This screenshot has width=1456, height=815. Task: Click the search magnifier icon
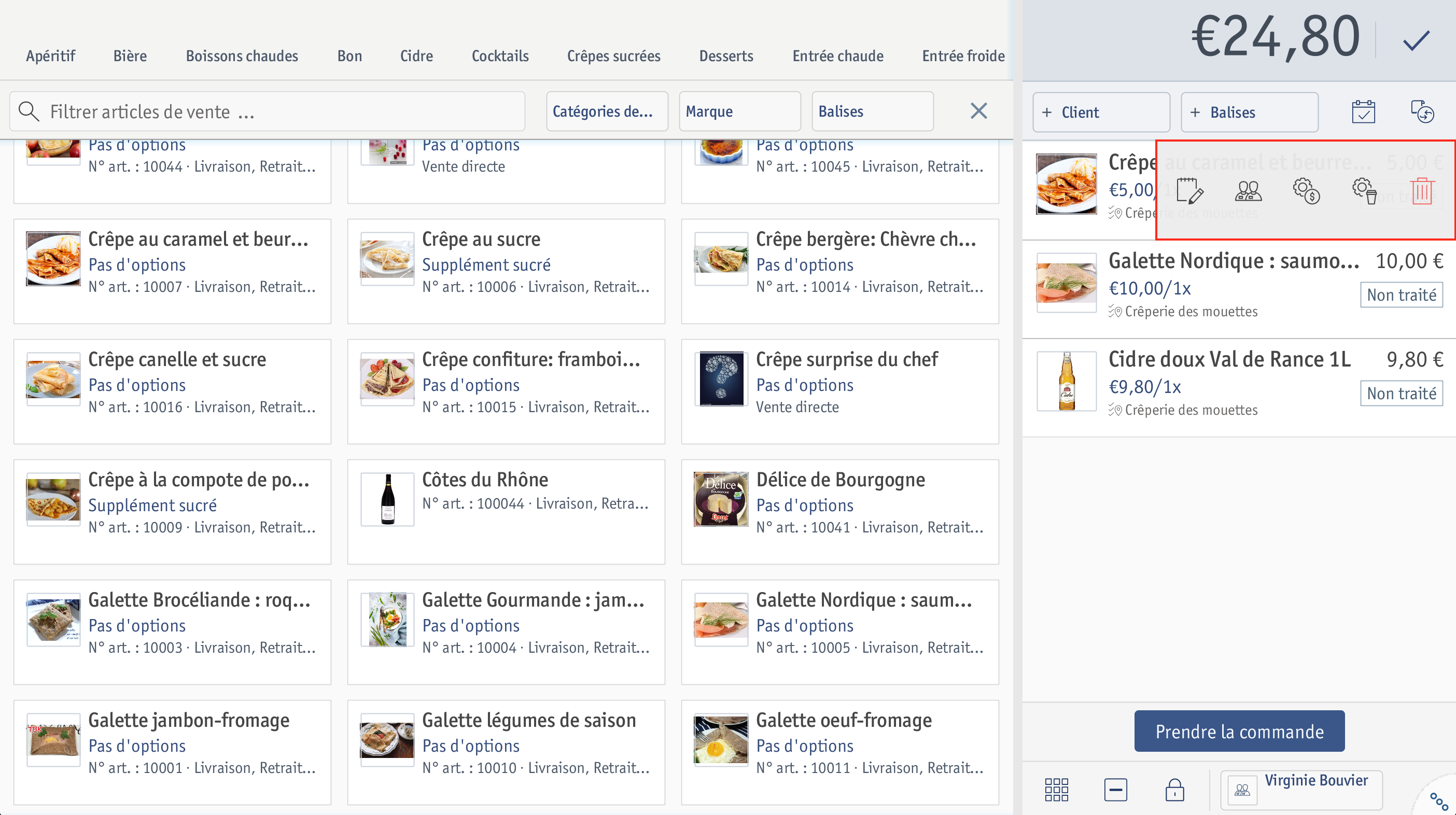[29, 111]
